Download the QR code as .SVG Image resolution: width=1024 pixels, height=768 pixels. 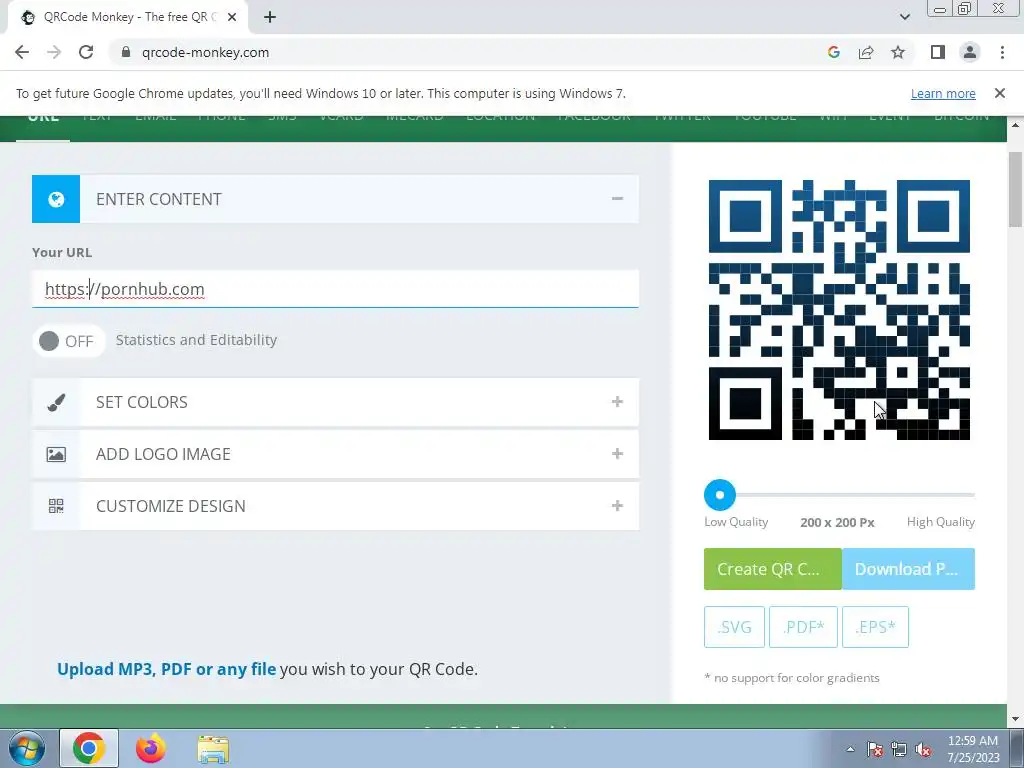pyautogui.click(x=734, y=627)
